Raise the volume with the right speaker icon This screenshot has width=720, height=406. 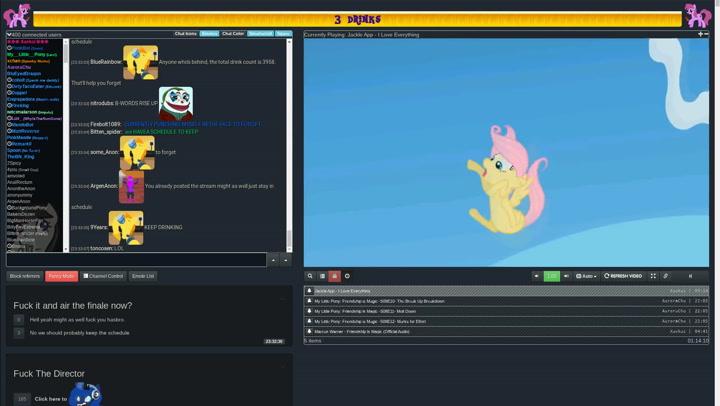(x=566, y=276)
